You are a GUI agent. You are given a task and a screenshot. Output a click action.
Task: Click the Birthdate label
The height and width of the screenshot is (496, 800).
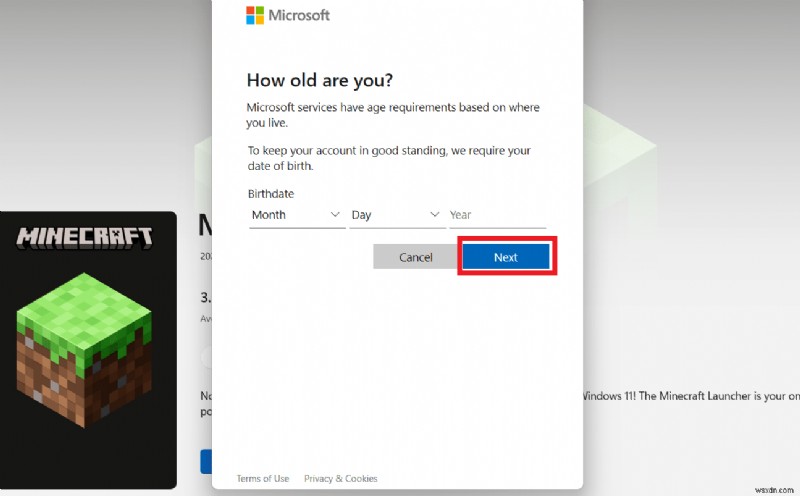tap(271, 194)
